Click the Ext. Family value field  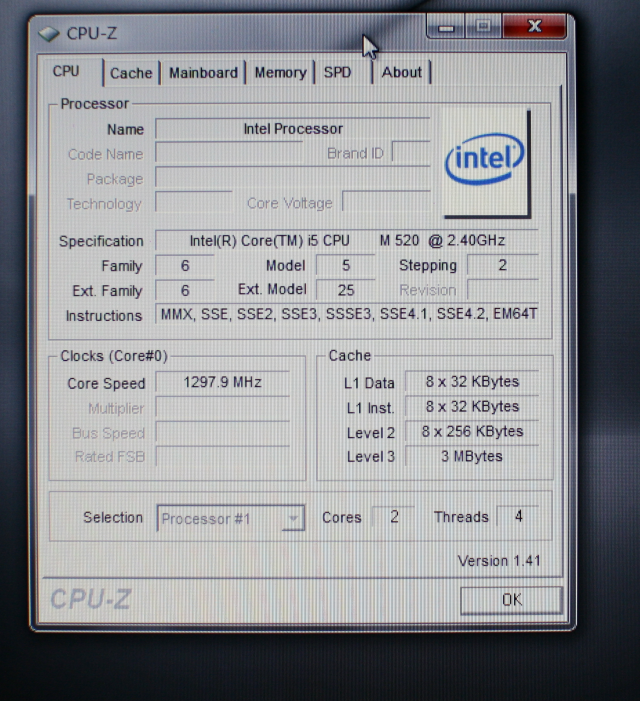pyautogui.click(x=185, y=291)
